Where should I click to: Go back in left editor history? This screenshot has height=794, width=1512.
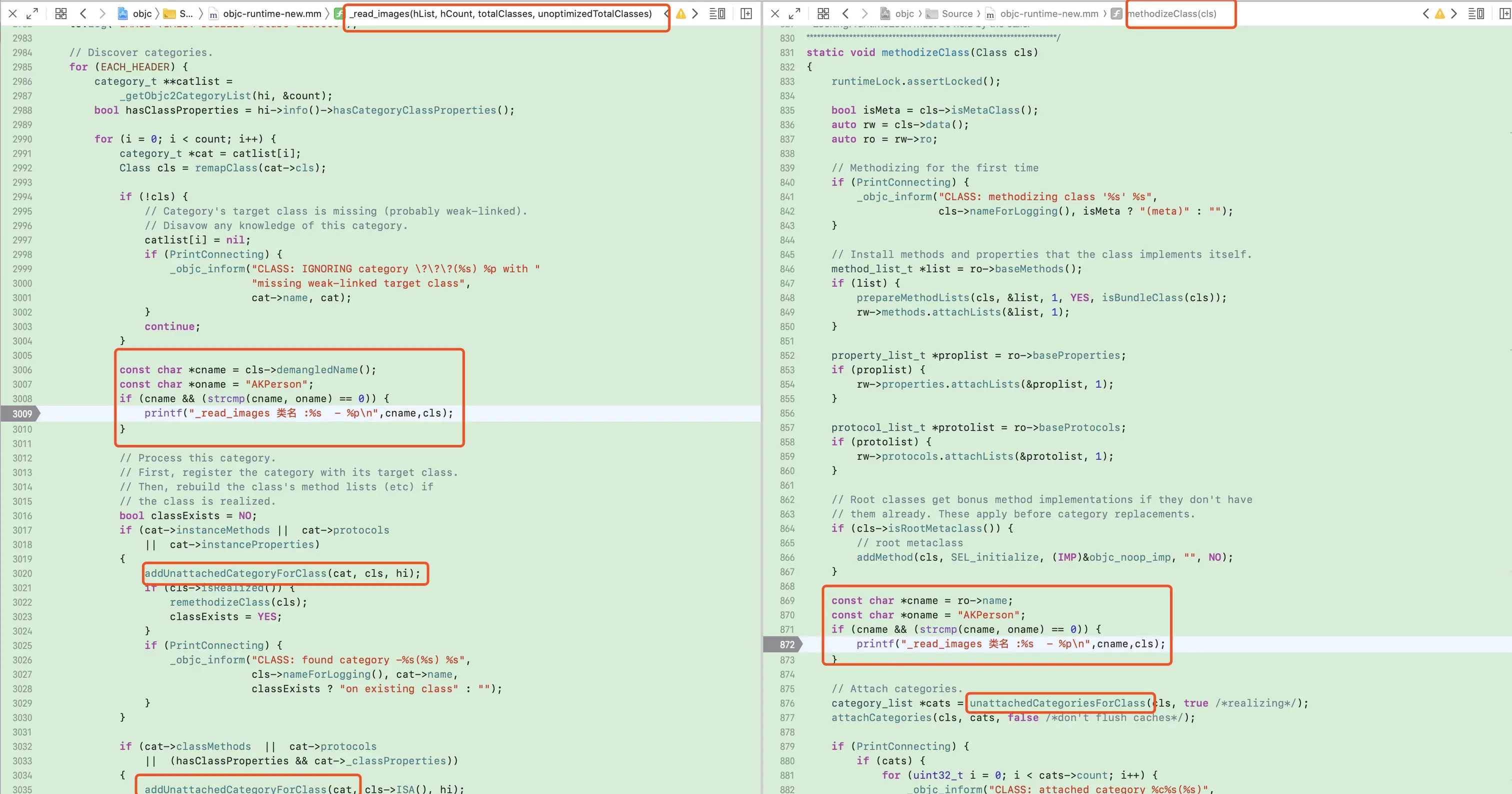click(x=83, y=13)
